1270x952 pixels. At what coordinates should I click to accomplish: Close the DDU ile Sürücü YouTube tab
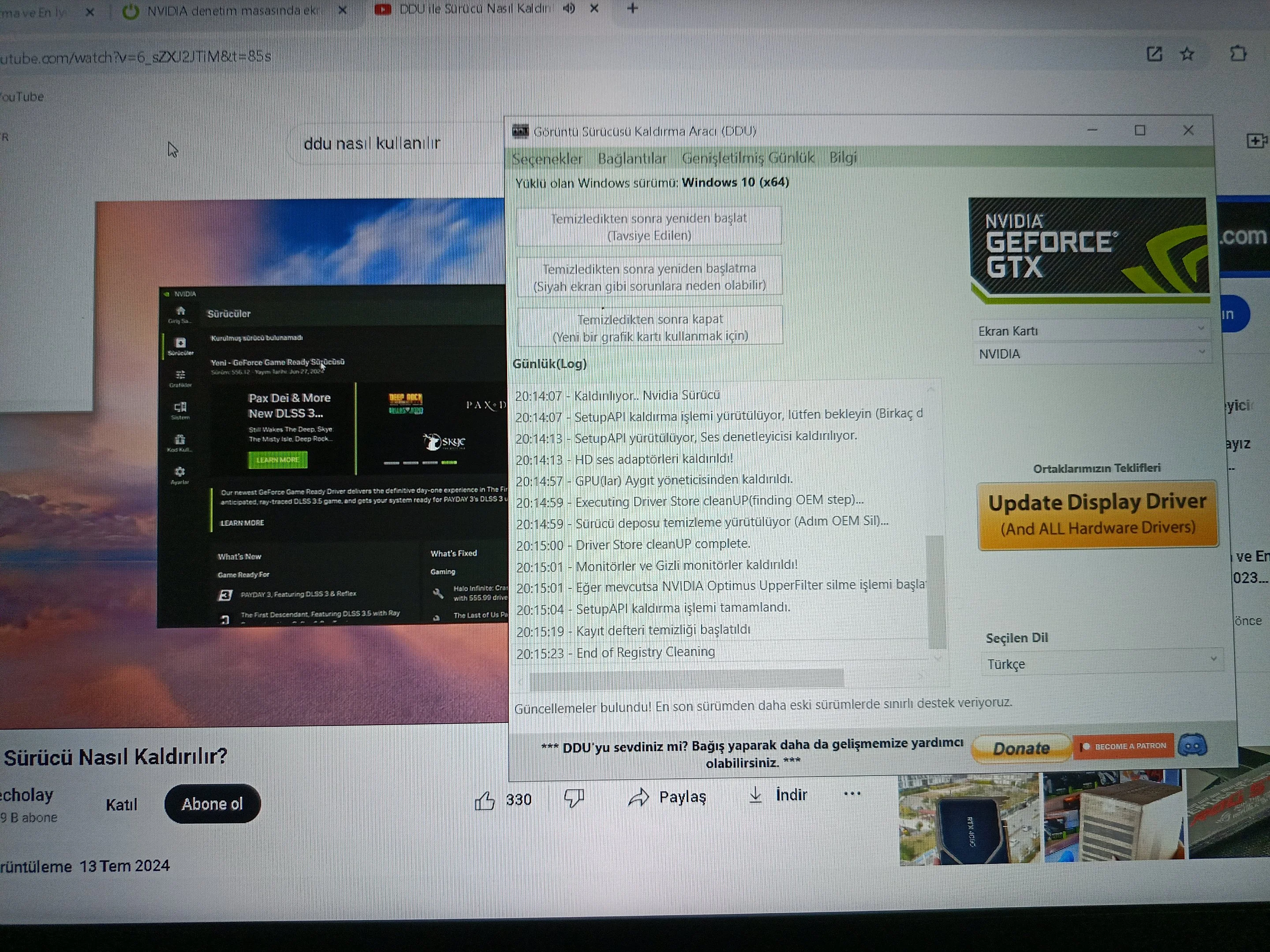pyautogui.click(x=594, y=9)
